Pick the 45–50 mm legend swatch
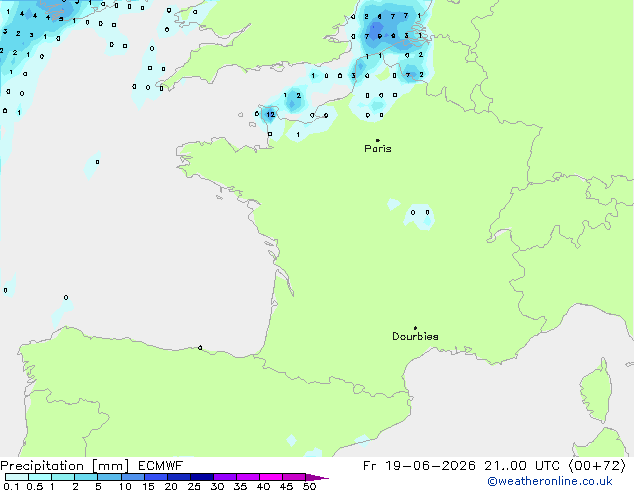This screenshot has height=490, width=634. tap(294, 477)
